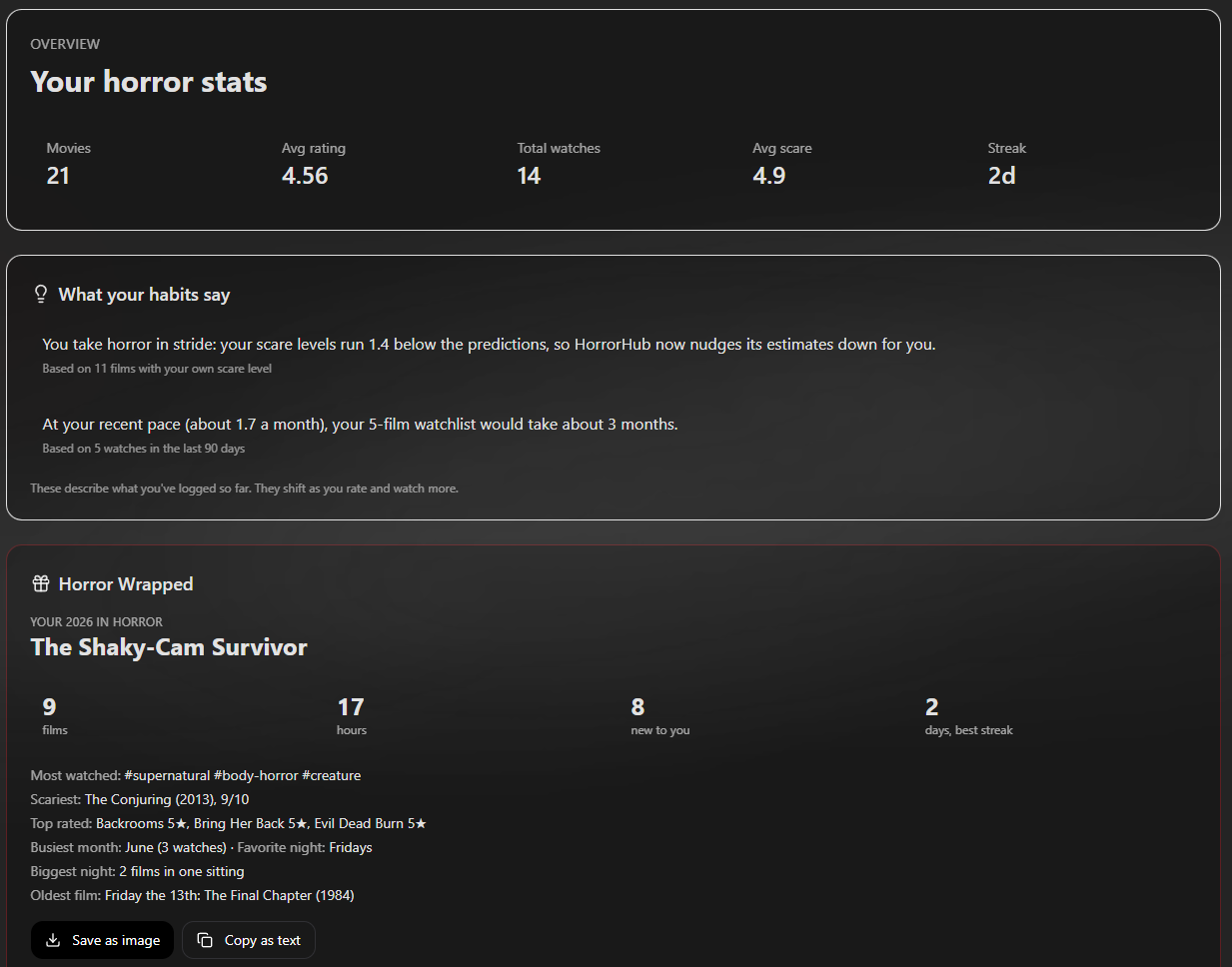The width and height of the screenshot is (1232, 967).
Task: Click the Save as image button
Action: 102,940
